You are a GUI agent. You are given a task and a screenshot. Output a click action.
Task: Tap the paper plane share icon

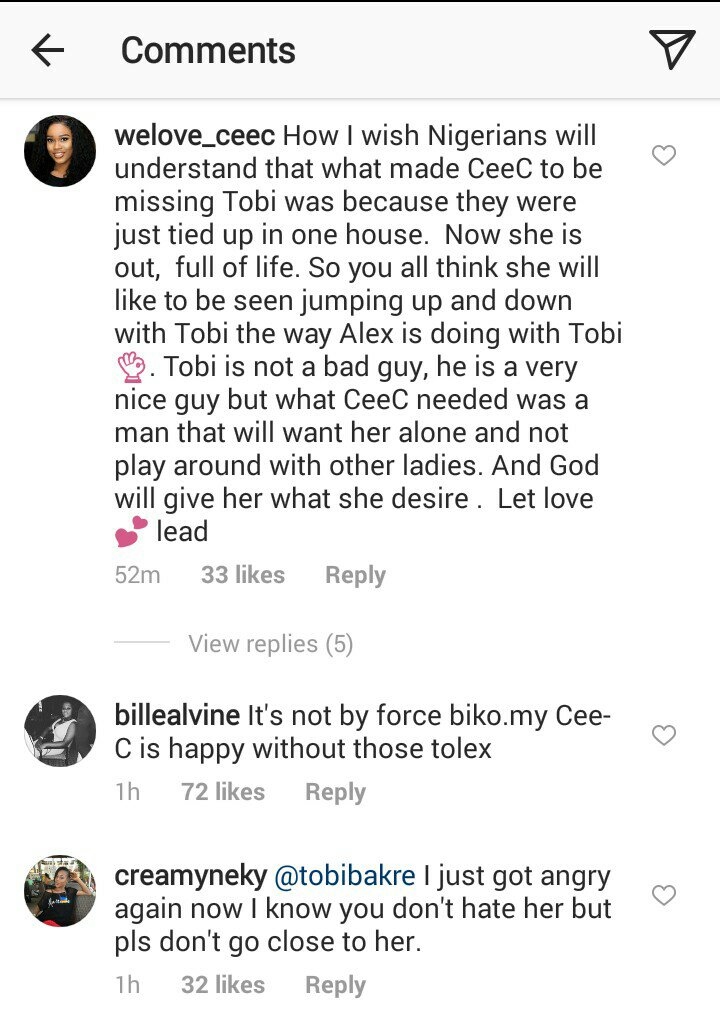[x=672, y=50]
